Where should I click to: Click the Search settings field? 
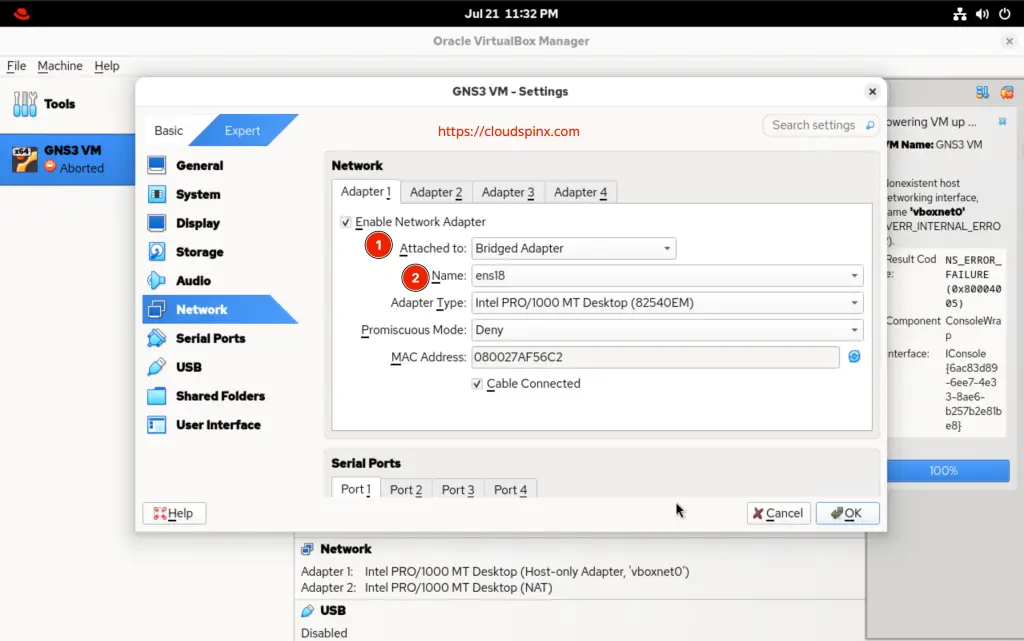pyautogui.click(x=818, y=125)
